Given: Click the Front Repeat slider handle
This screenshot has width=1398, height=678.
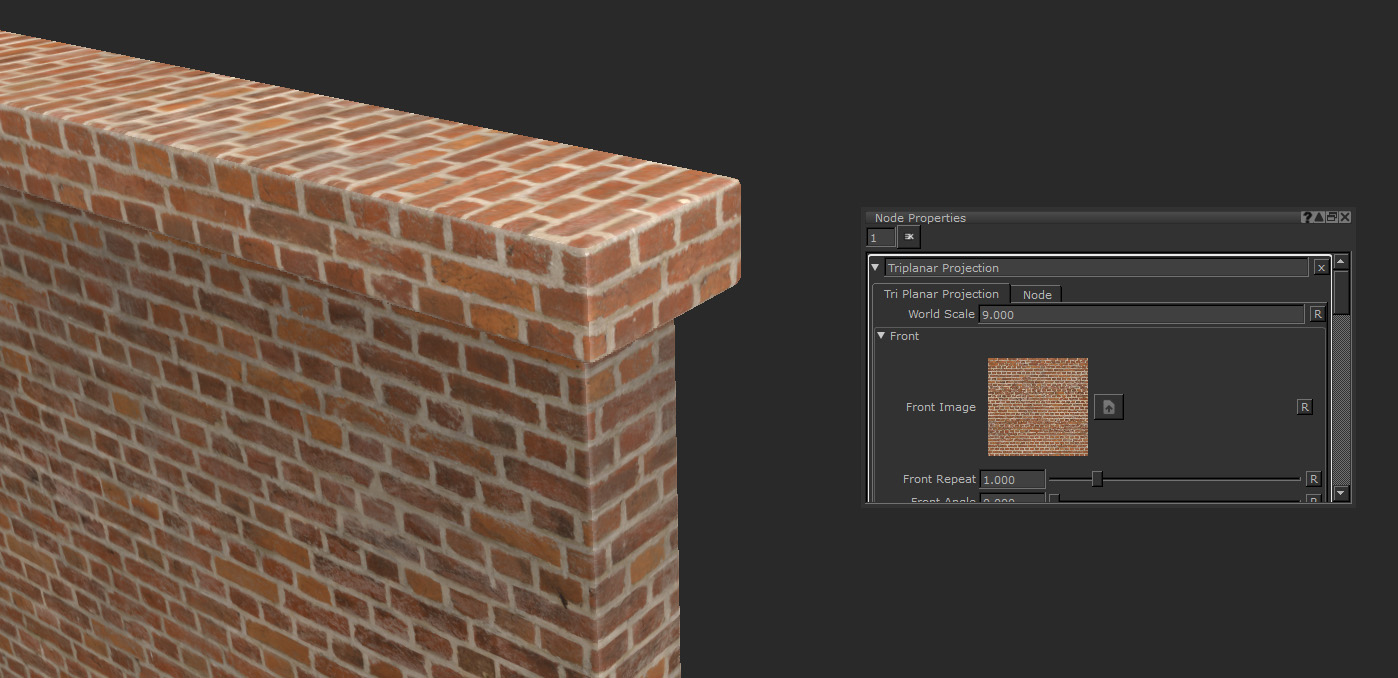Looking at the screenshot, I should coord(1097,479).
